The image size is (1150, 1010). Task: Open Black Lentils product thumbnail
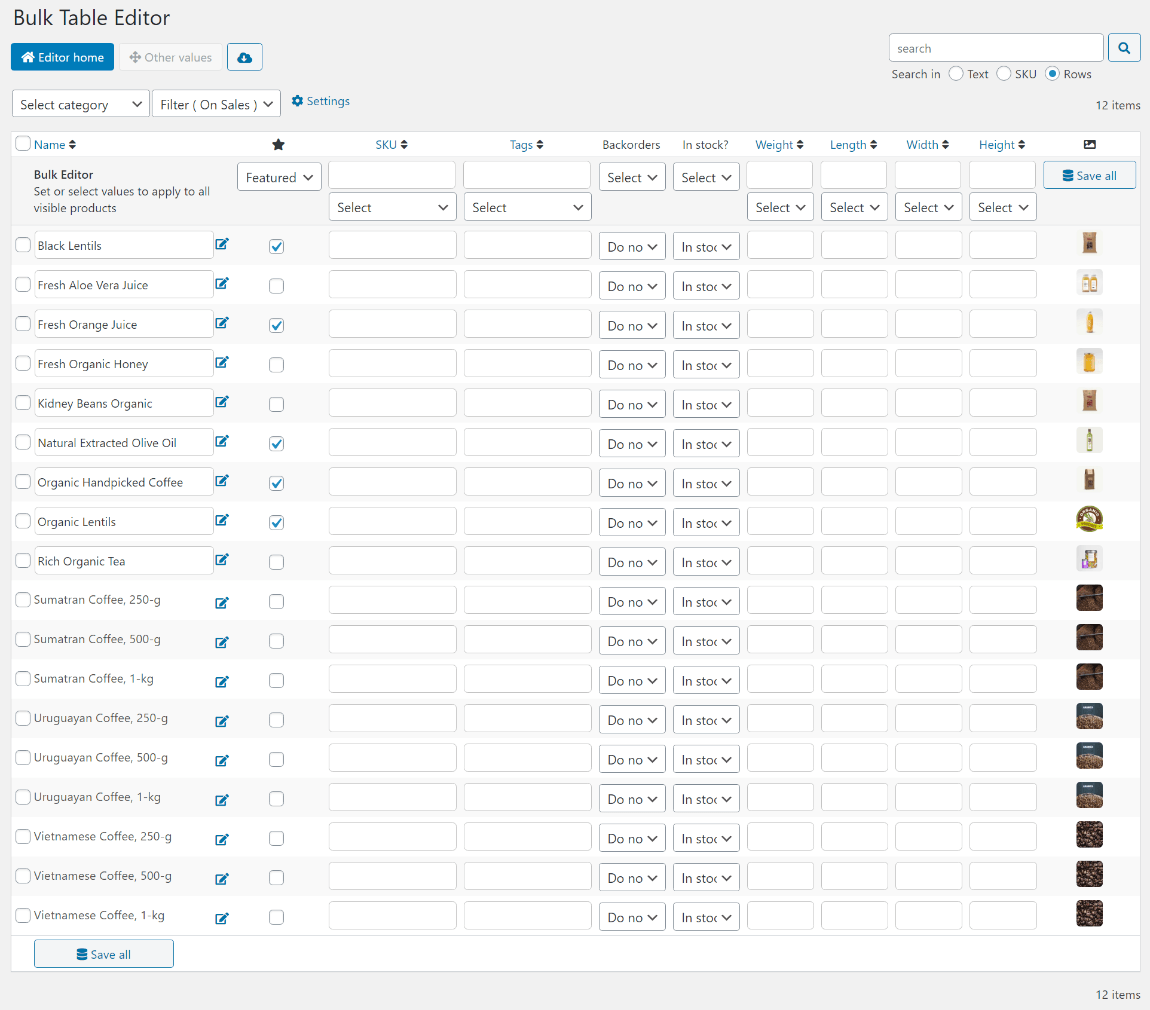(1090, 243)
